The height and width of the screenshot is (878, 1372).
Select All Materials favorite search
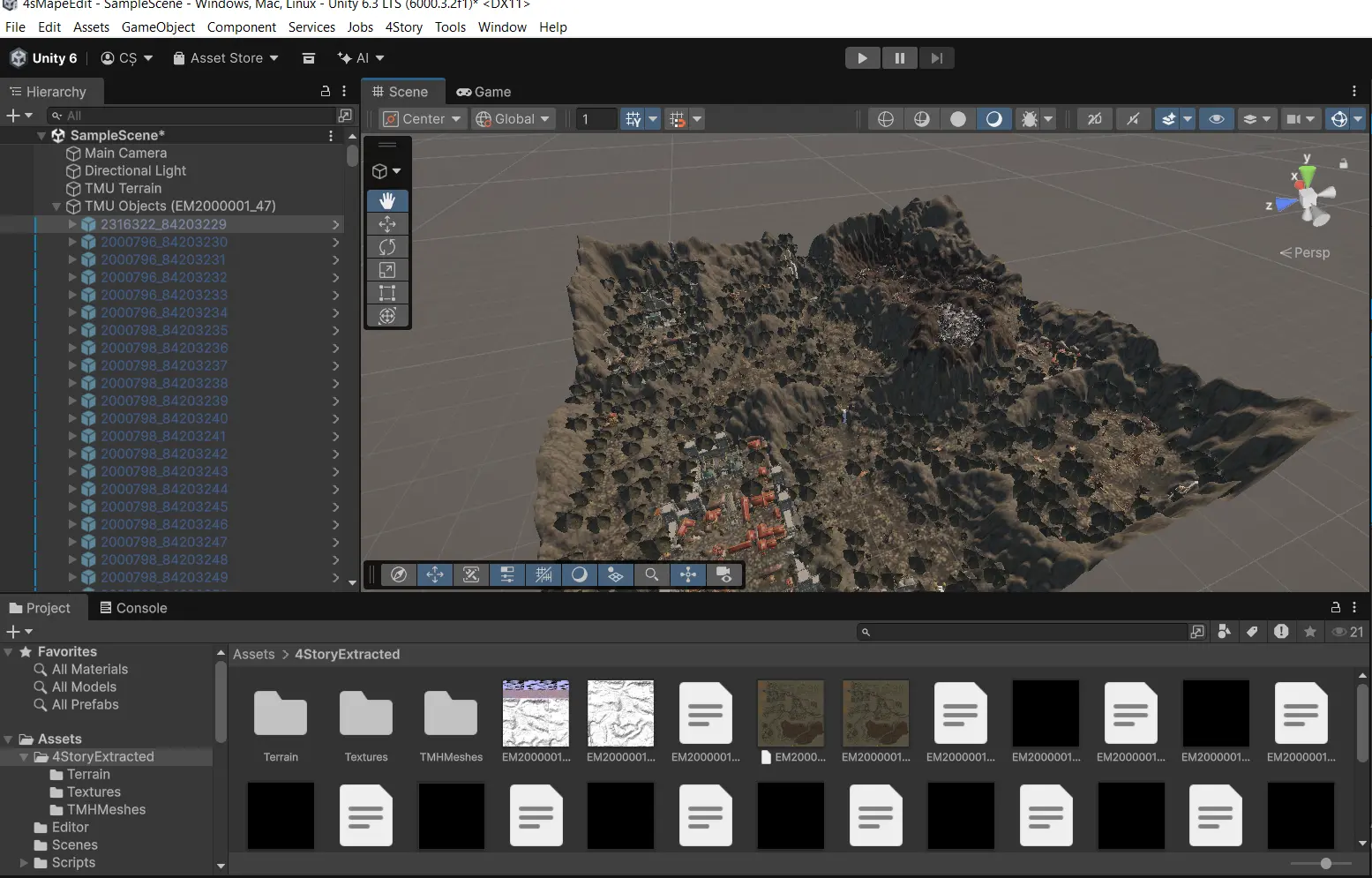[x=90, y=670]
